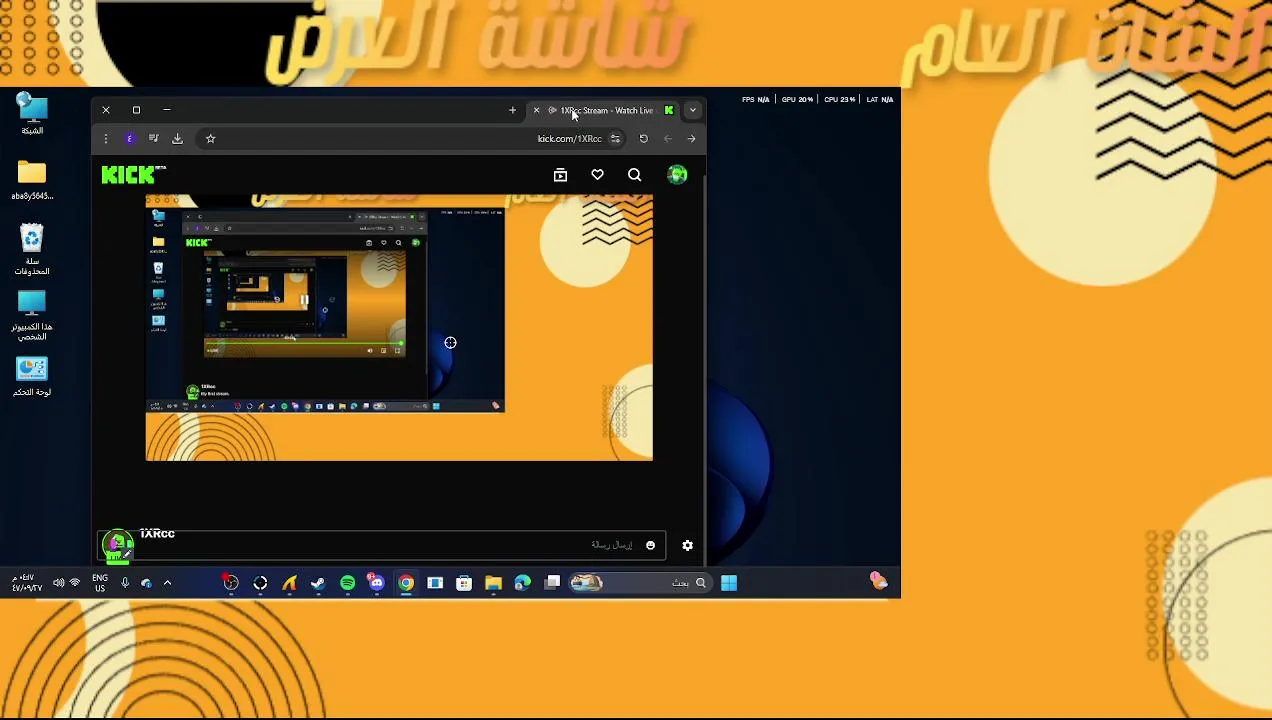Click the 1XRcc channel name
The height and width of the screenshot is (720, 1272).
coord(157,534)
